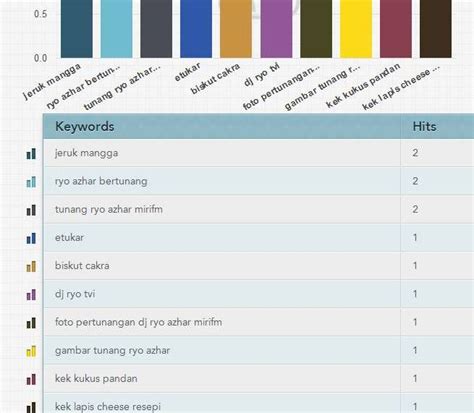
Task: Click chart icon beside dj ryo tvi row
Action: [x=31, y=295]
